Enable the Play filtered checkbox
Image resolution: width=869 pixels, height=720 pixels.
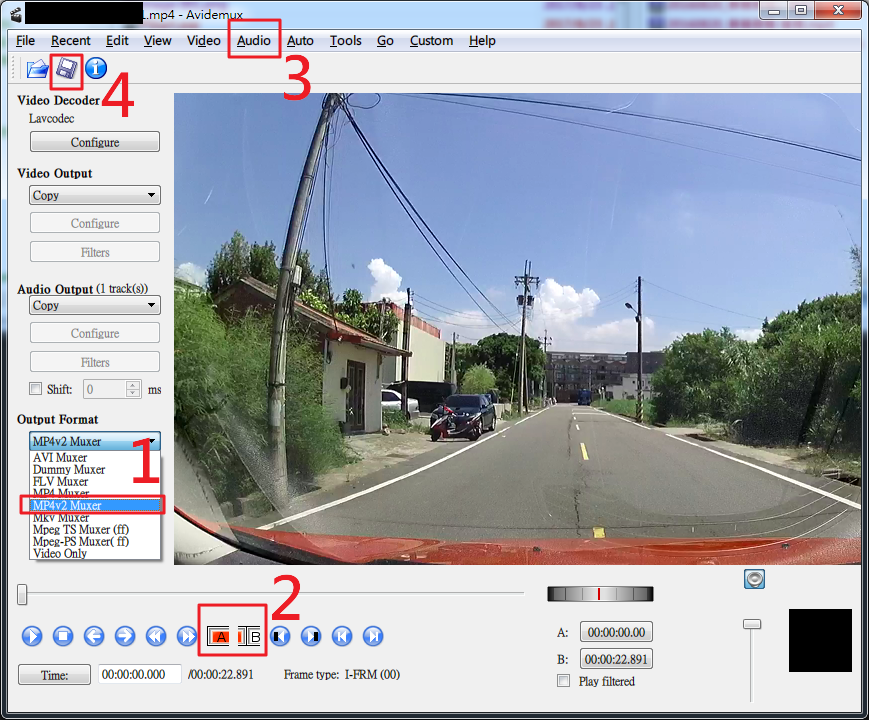tap(563, 681)
